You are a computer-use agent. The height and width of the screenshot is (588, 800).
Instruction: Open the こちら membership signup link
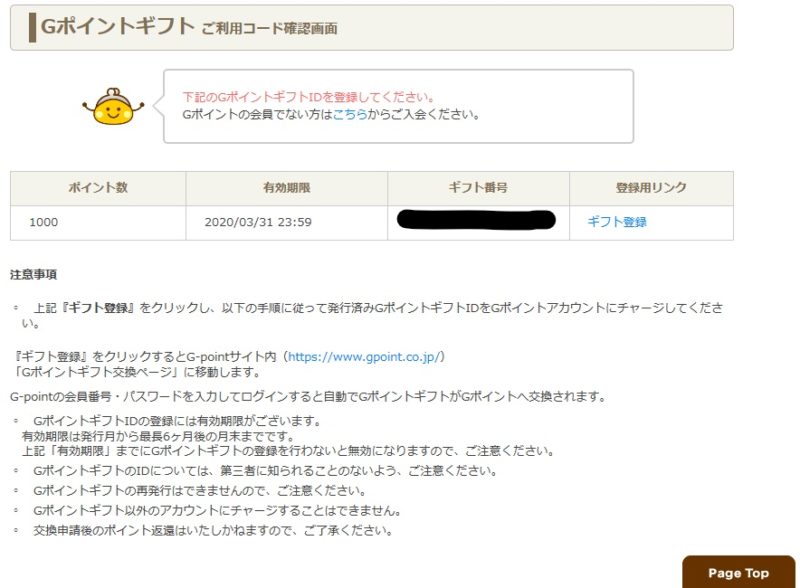pyautogui.click(x=350, y=114)
